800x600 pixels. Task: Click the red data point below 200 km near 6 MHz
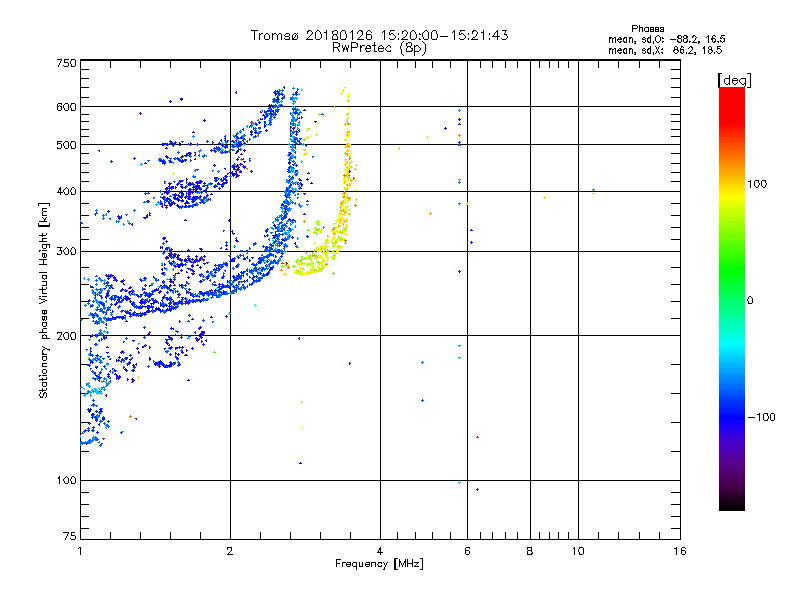coord(478,437)
